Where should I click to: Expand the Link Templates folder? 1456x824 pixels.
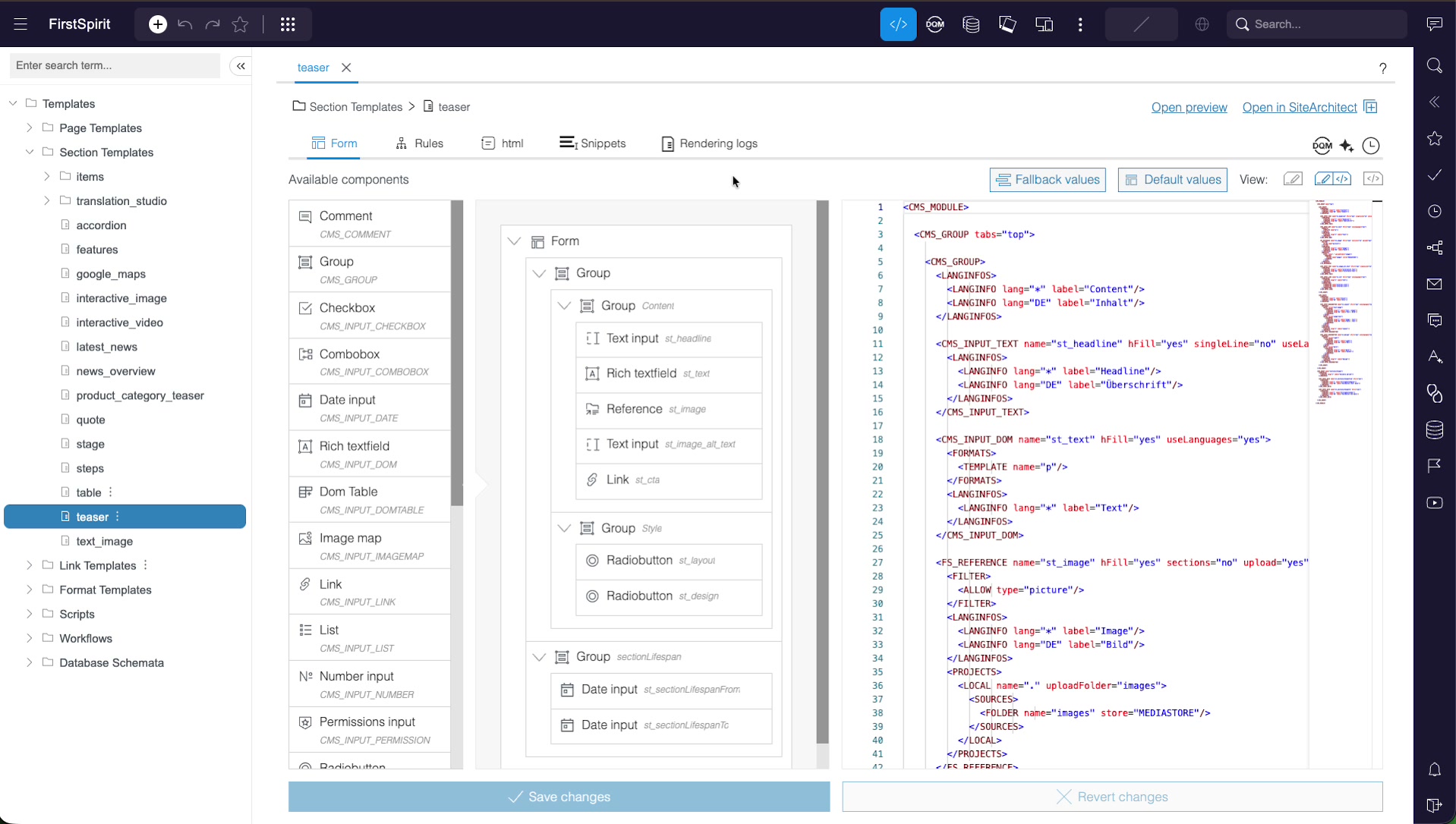30,565
